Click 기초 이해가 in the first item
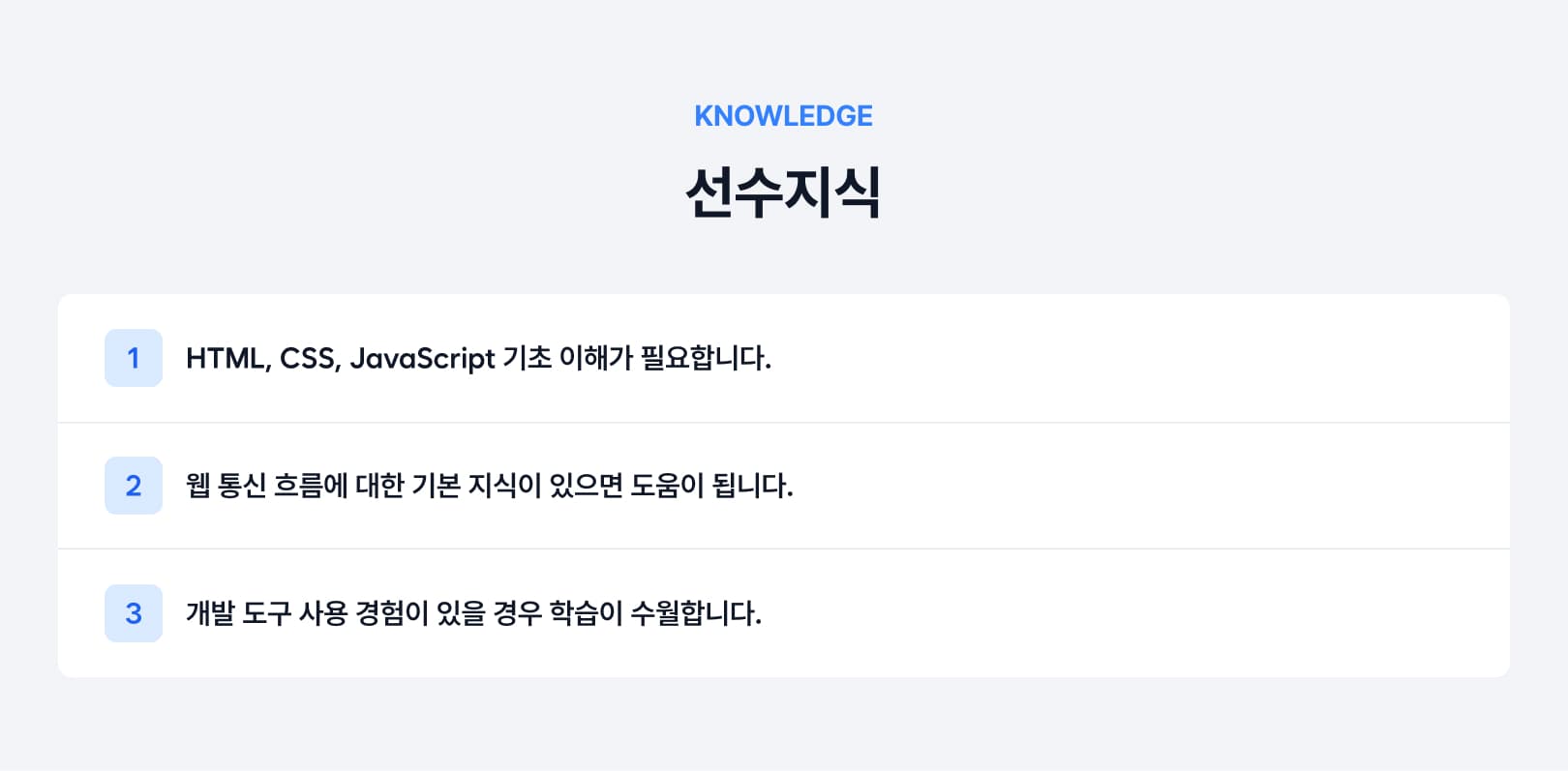The image size is (1568, 771). click(567, 358)
